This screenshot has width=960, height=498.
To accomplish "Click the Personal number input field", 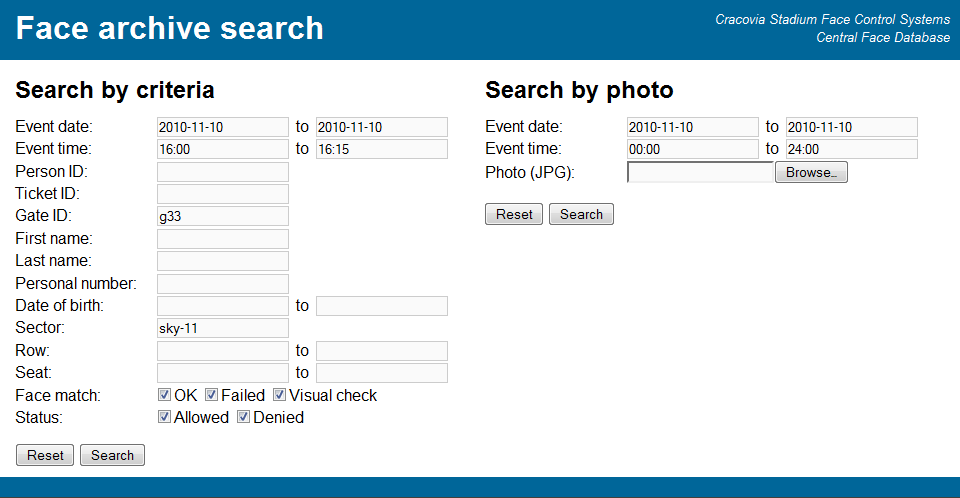I will point(223,284).
